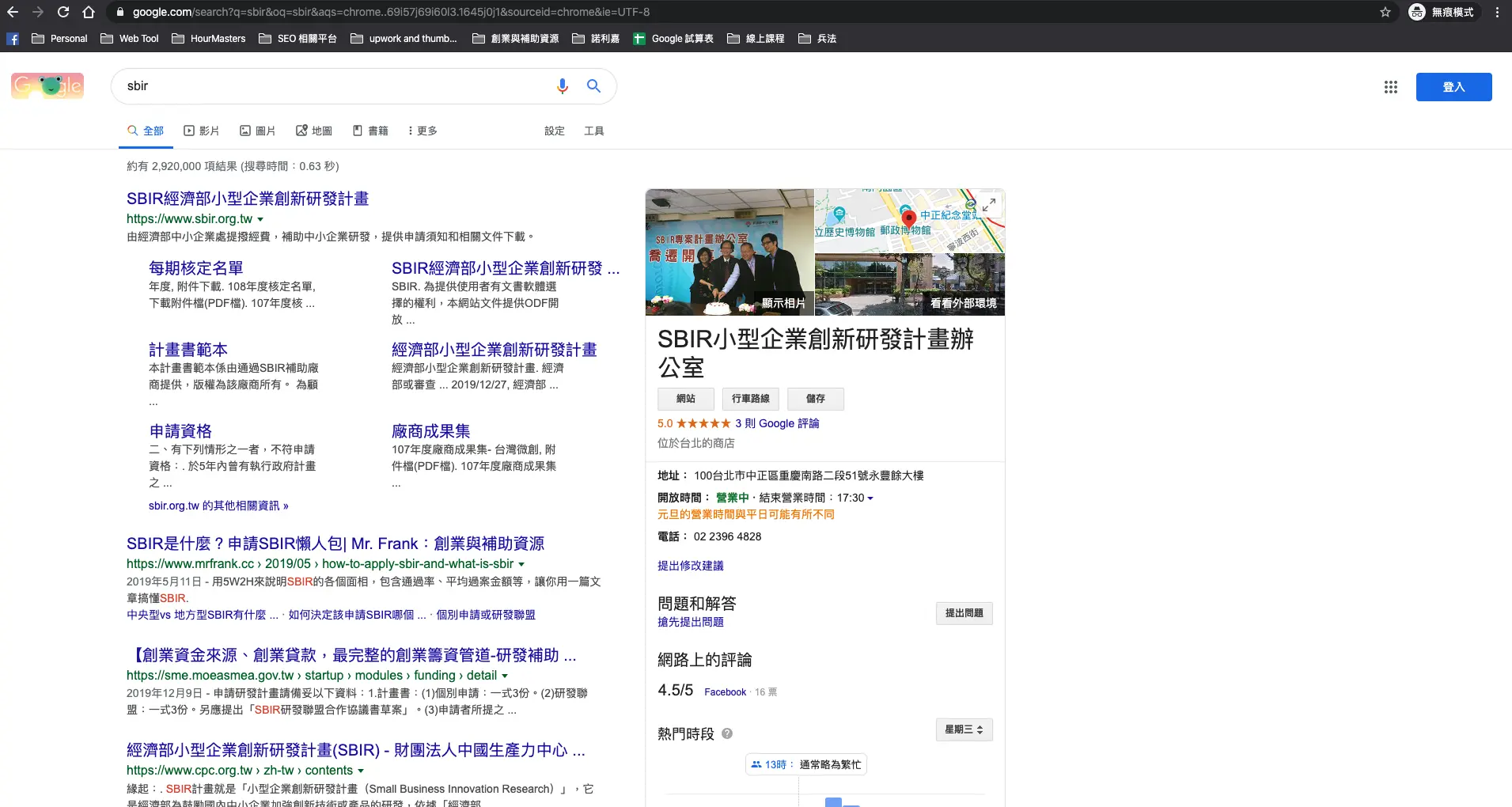The image size is (1512, 807).
Task: Open the upwork and thumb... bookmarks folder
Action: [x=404, y=38]
